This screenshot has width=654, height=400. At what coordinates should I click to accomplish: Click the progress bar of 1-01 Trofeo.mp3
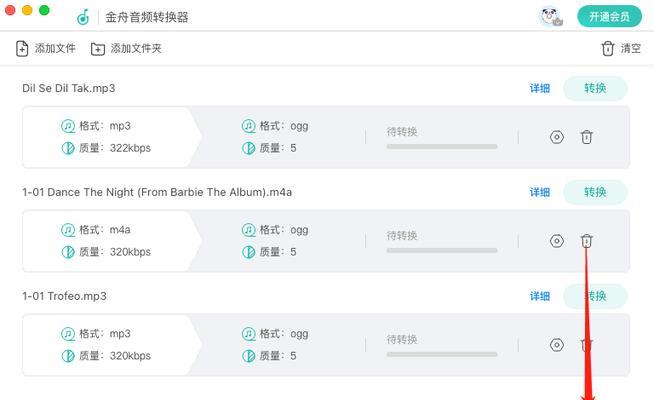tap(442, 354)
